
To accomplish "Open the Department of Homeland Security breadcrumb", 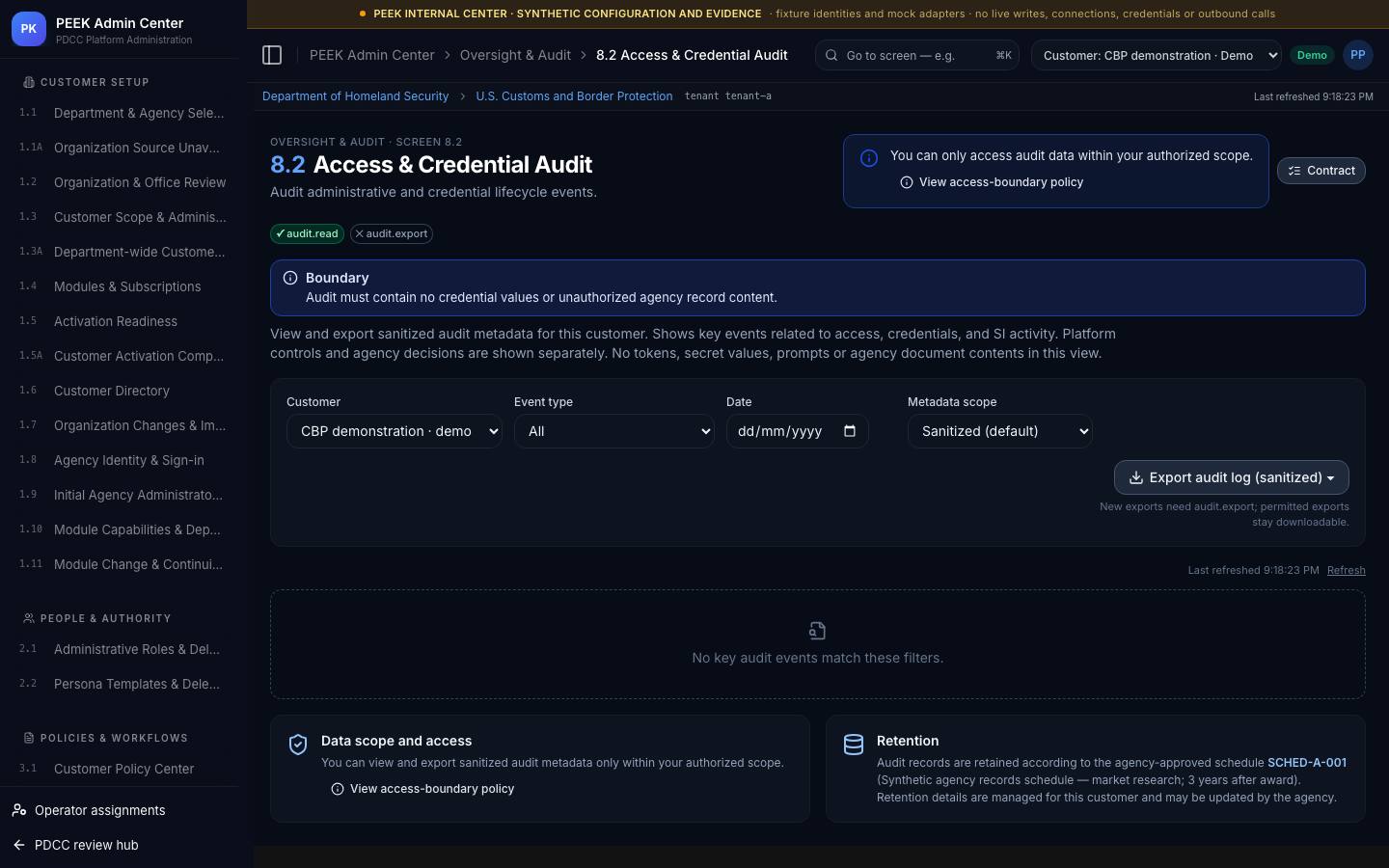I will point(356,96).
